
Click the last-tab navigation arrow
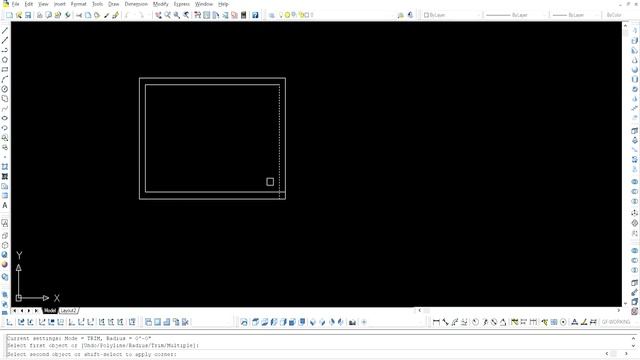tap(36, 311)
